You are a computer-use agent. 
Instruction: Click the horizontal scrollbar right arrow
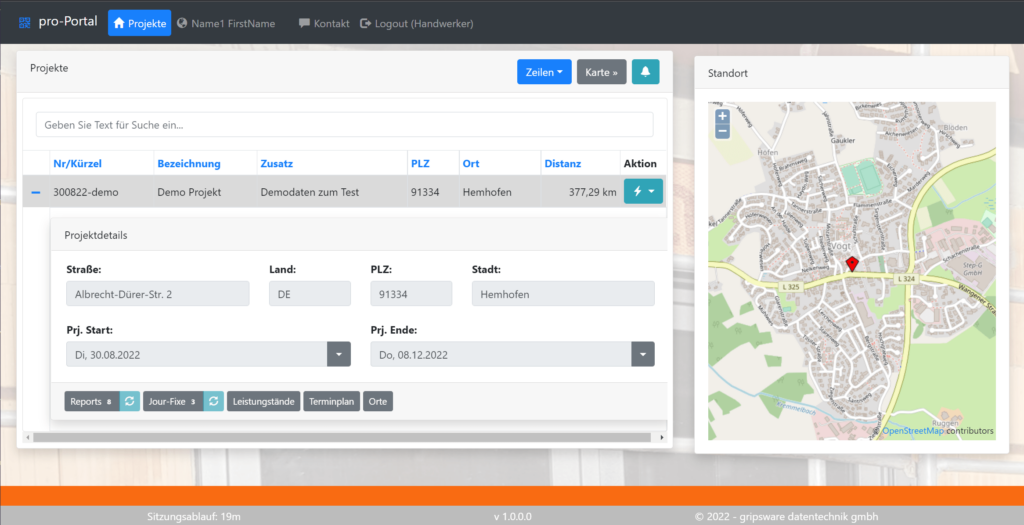(x=662, y=438)
